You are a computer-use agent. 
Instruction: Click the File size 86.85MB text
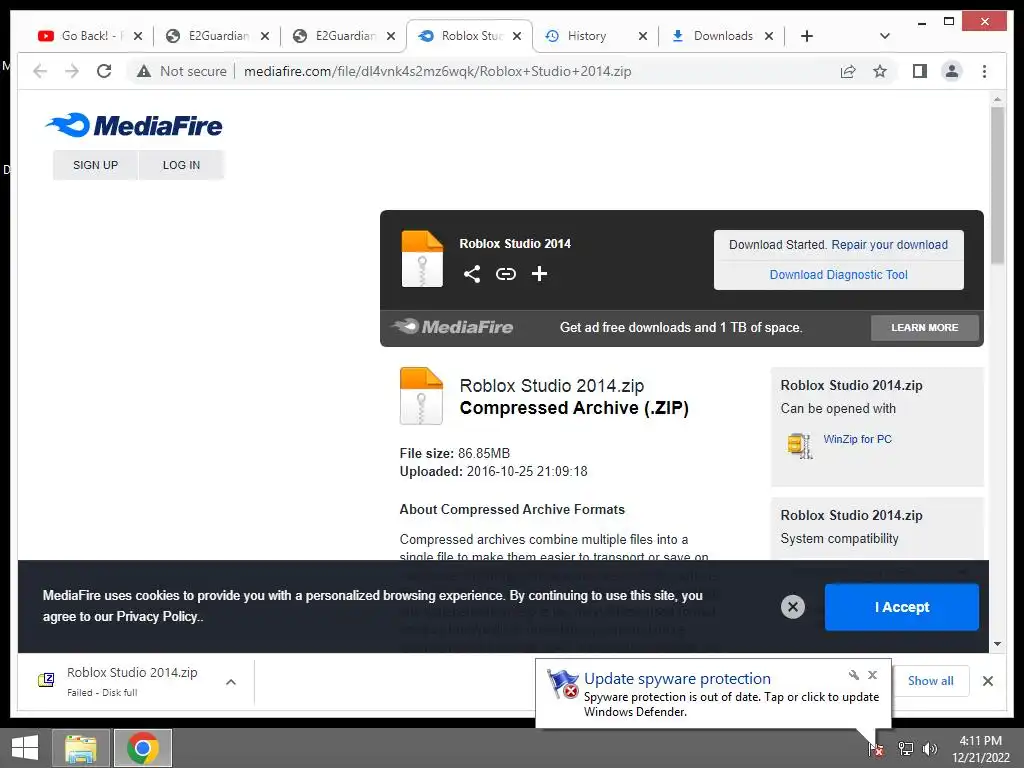tap(455, 453)
